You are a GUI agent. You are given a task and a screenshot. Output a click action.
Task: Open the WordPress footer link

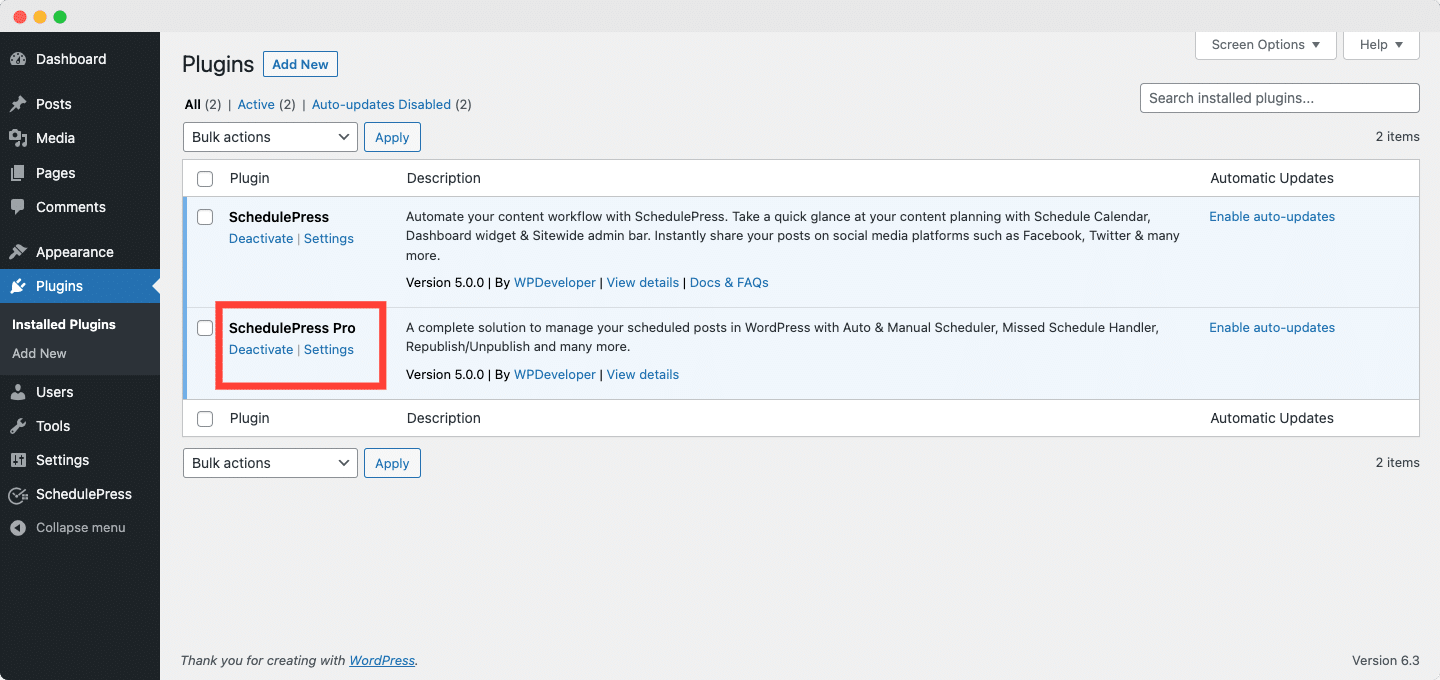382,660
